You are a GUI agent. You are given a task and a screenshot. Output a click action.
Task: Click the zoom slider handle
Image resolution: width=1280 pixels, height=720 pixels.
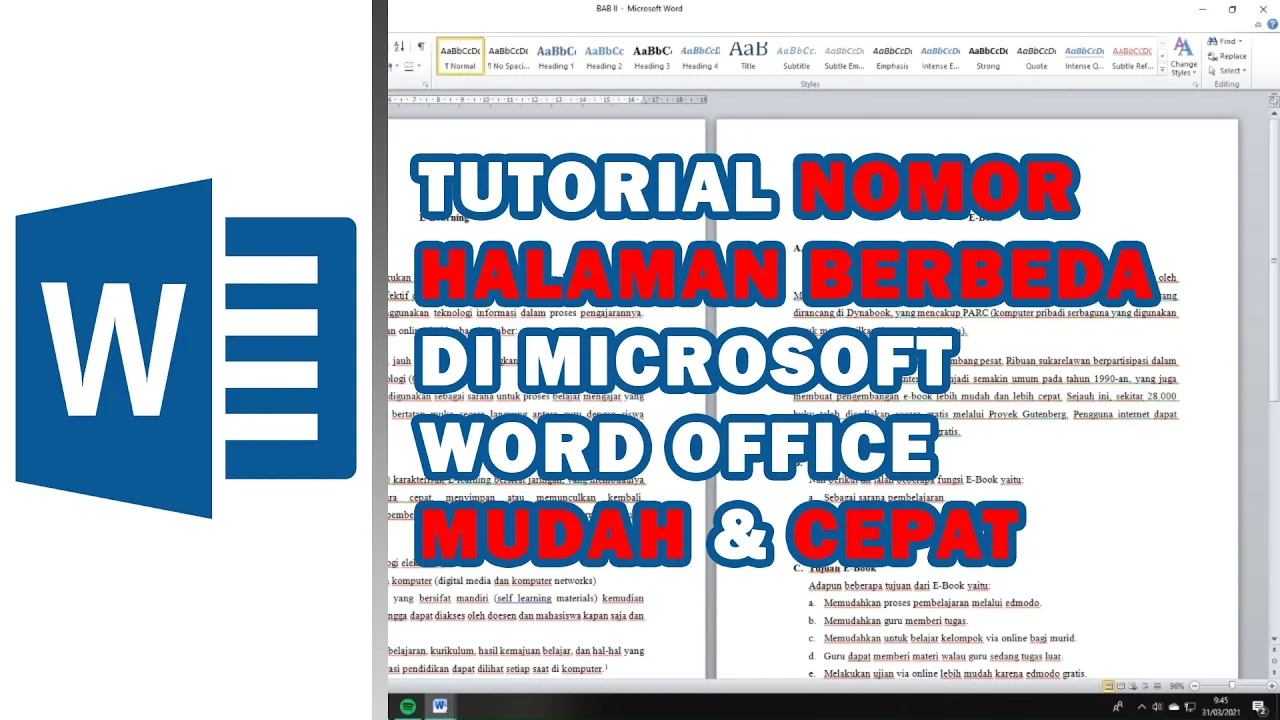pyautogui.click(x=1231, y=686)
